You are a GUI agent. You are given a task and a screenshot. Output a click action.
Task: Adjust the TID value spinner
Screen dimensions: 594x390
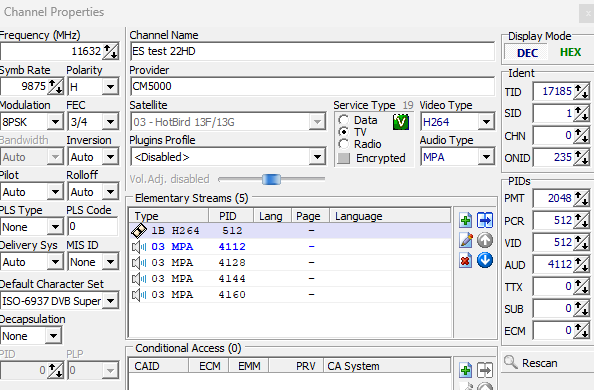coord(581,92)
